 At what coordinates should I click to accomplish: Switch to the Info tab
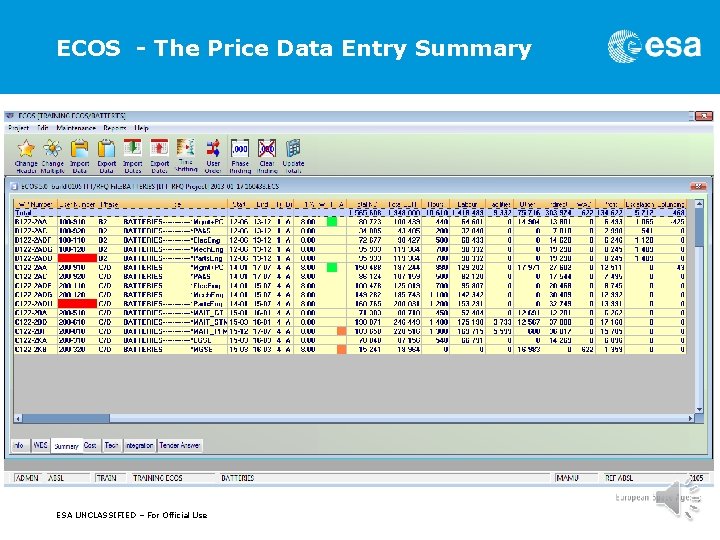click(19, 445)
